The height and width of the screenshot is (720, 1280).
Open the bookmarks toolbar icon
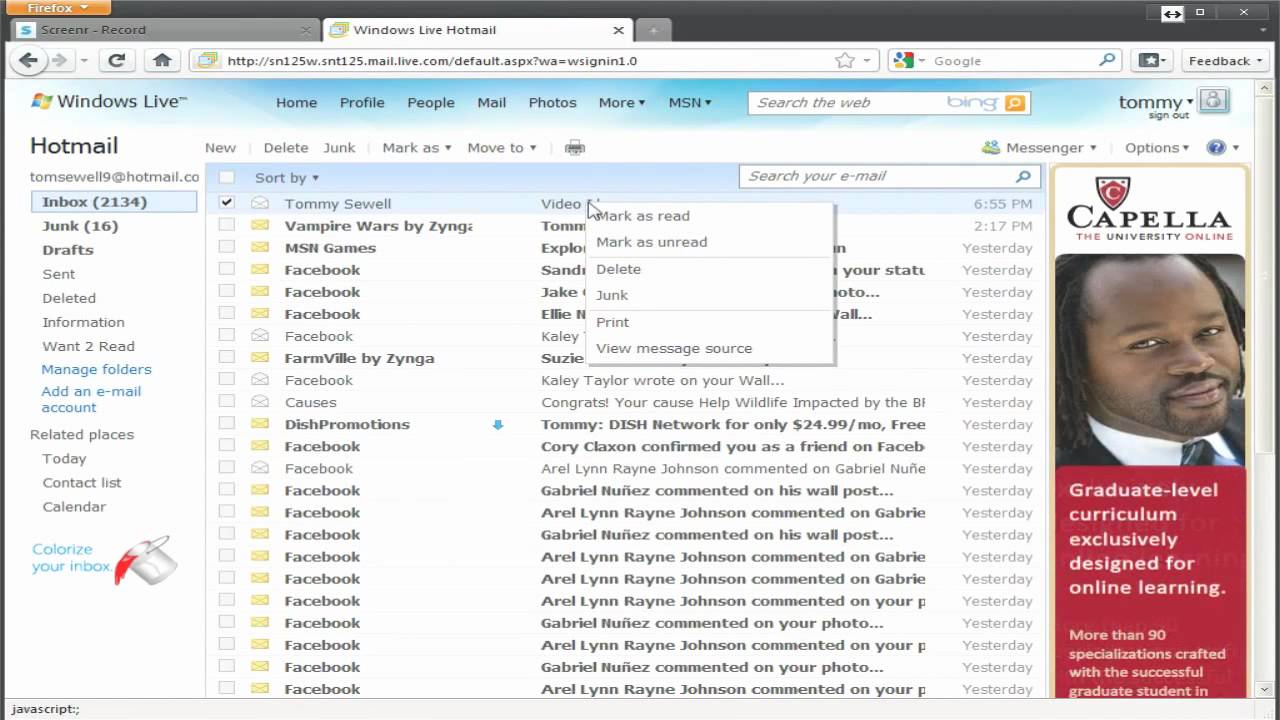click(x=1150, y=61)
